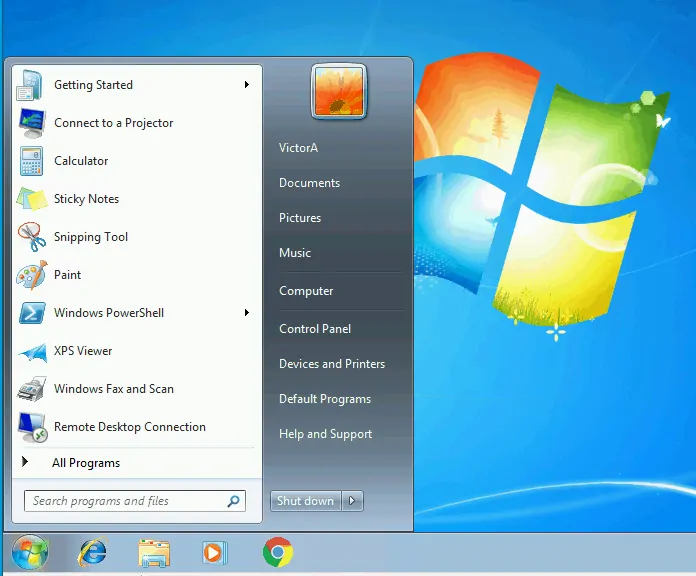Expand the Getting Started submenu arrow
This screenshot has height=576, width=696.
247,84
